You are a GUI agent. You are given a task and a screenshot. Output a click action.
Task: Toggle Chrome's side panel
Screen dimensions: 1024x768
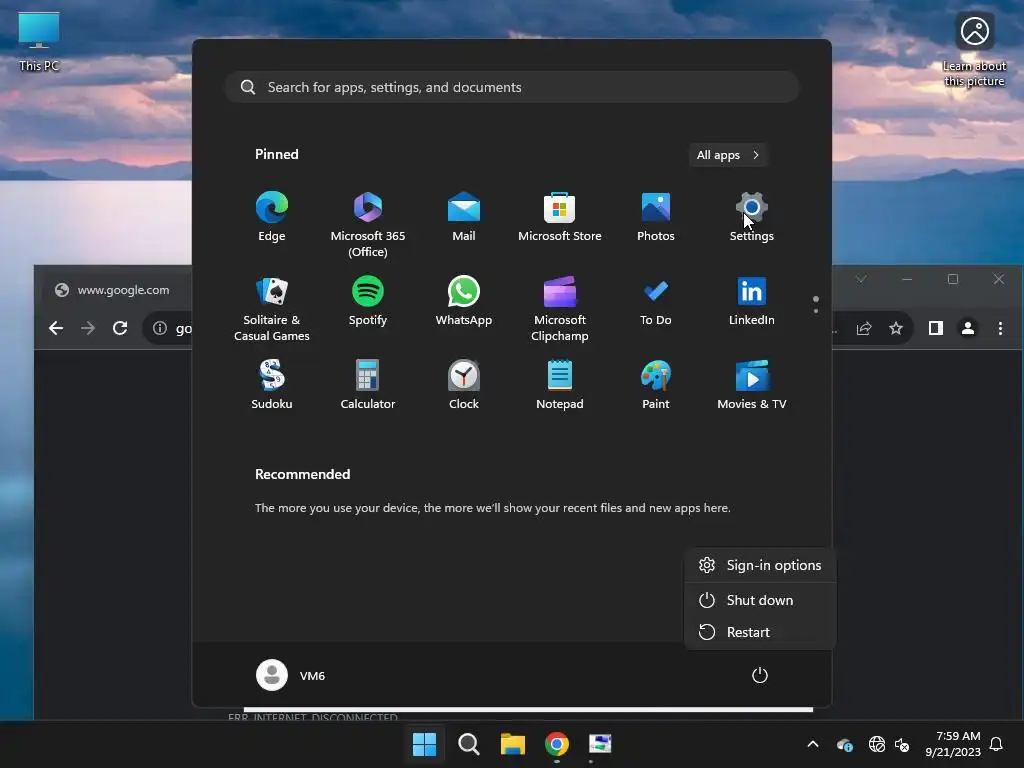(x=936, y=328)
